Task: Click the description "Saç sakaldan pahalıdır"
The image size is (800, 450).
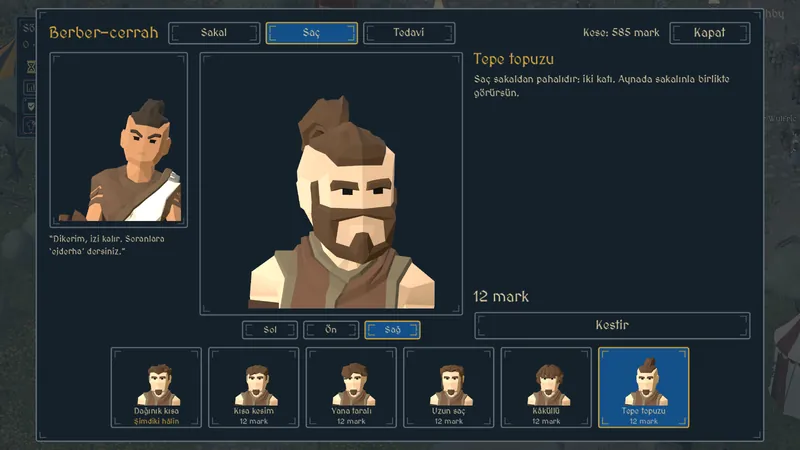Action: (602, 86)
